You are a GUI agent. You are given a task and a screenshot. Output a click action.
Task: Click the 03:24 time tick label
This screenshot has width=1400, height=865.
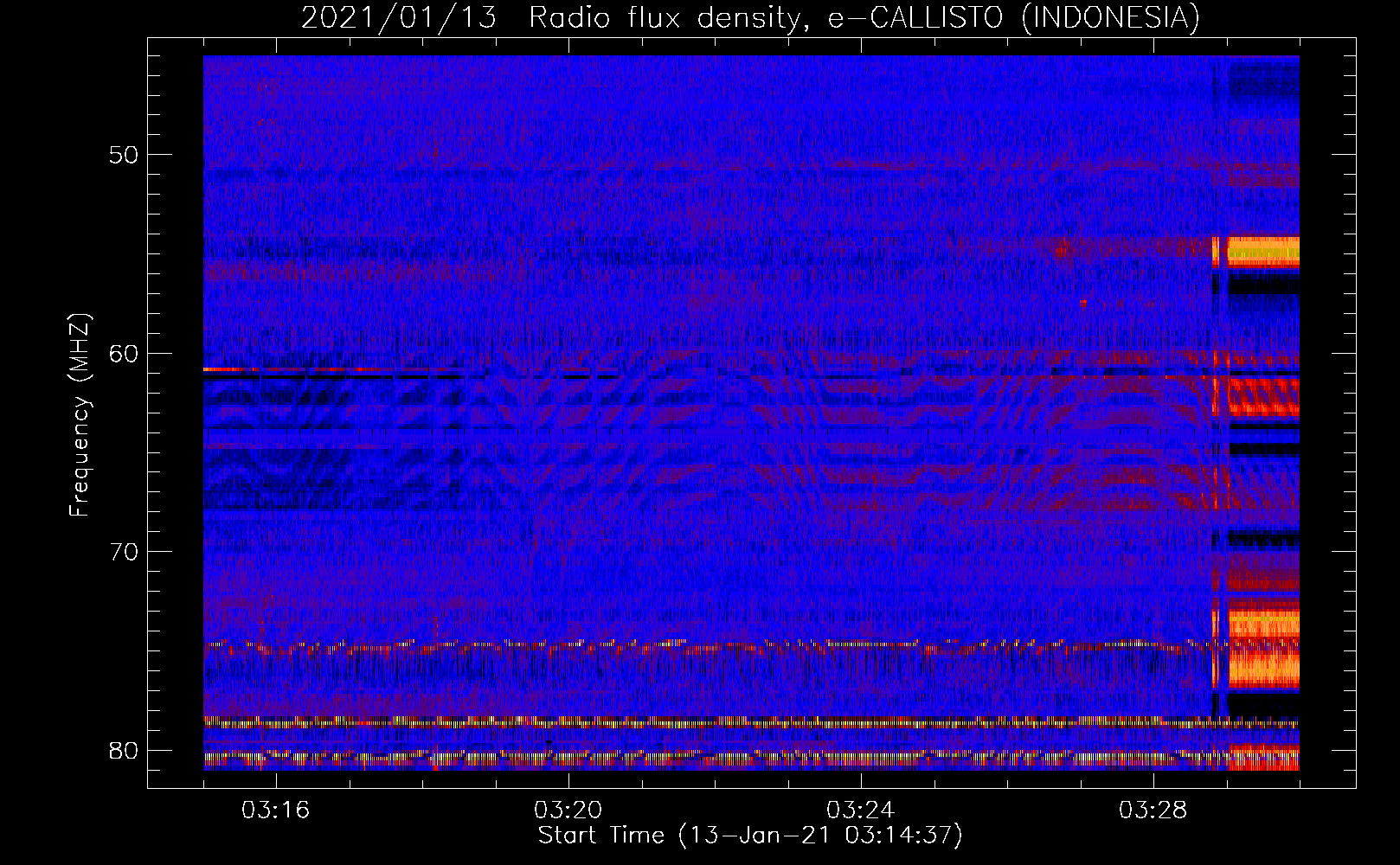click(x=860, y=811)
